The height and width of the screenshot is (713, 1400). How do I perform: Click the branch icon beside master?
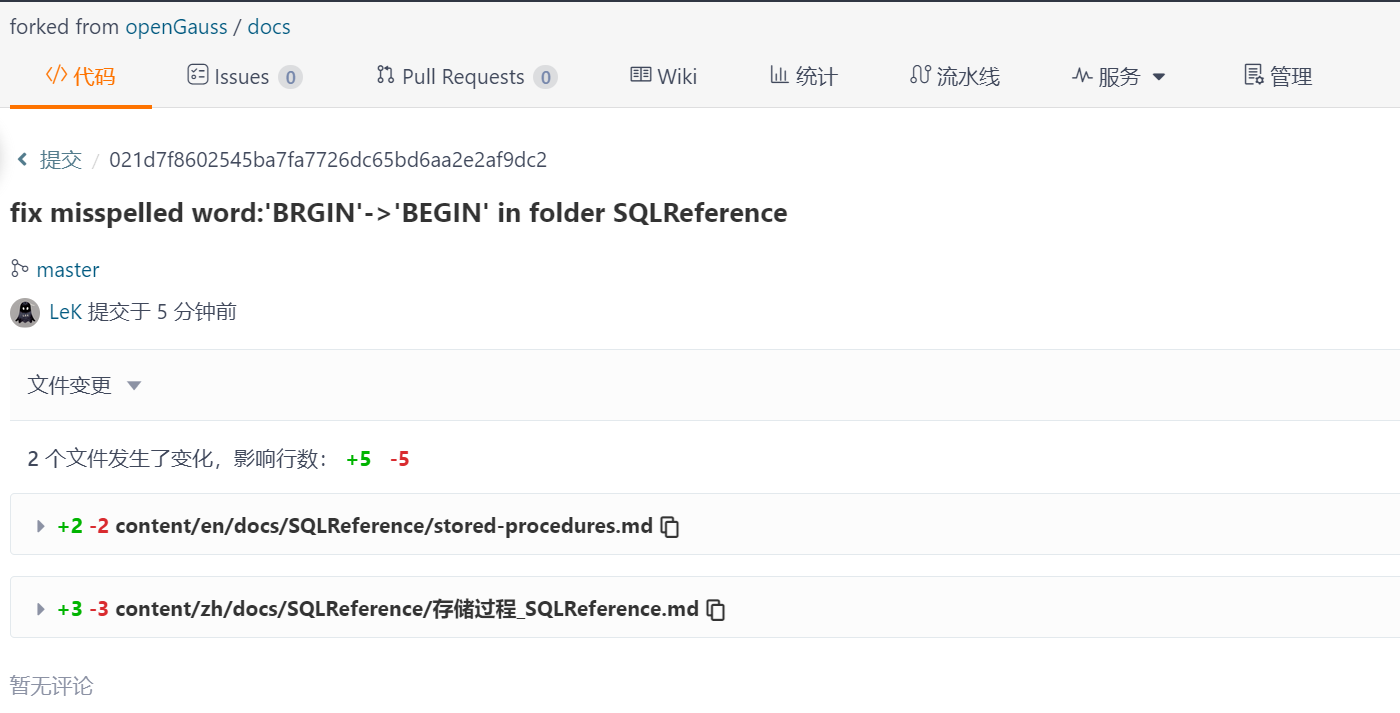[x=19, y=269]
